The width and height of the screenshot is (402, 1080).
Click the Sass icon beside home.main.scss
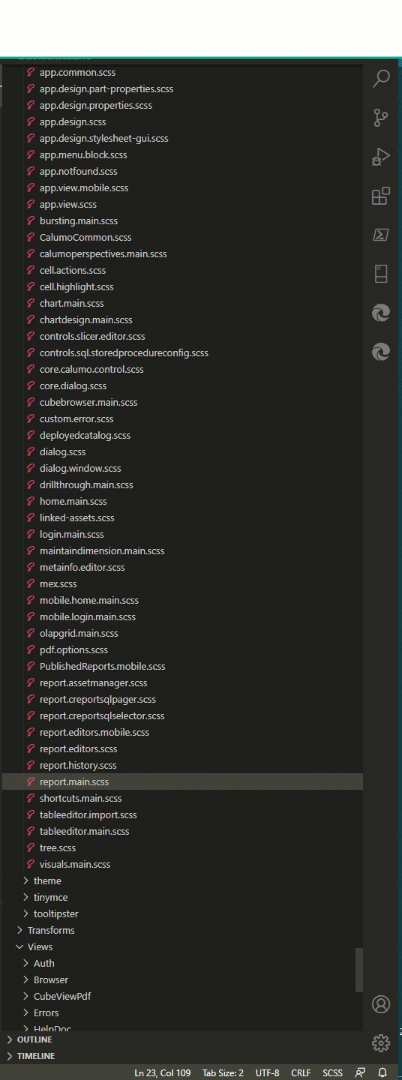pos(30,501)
